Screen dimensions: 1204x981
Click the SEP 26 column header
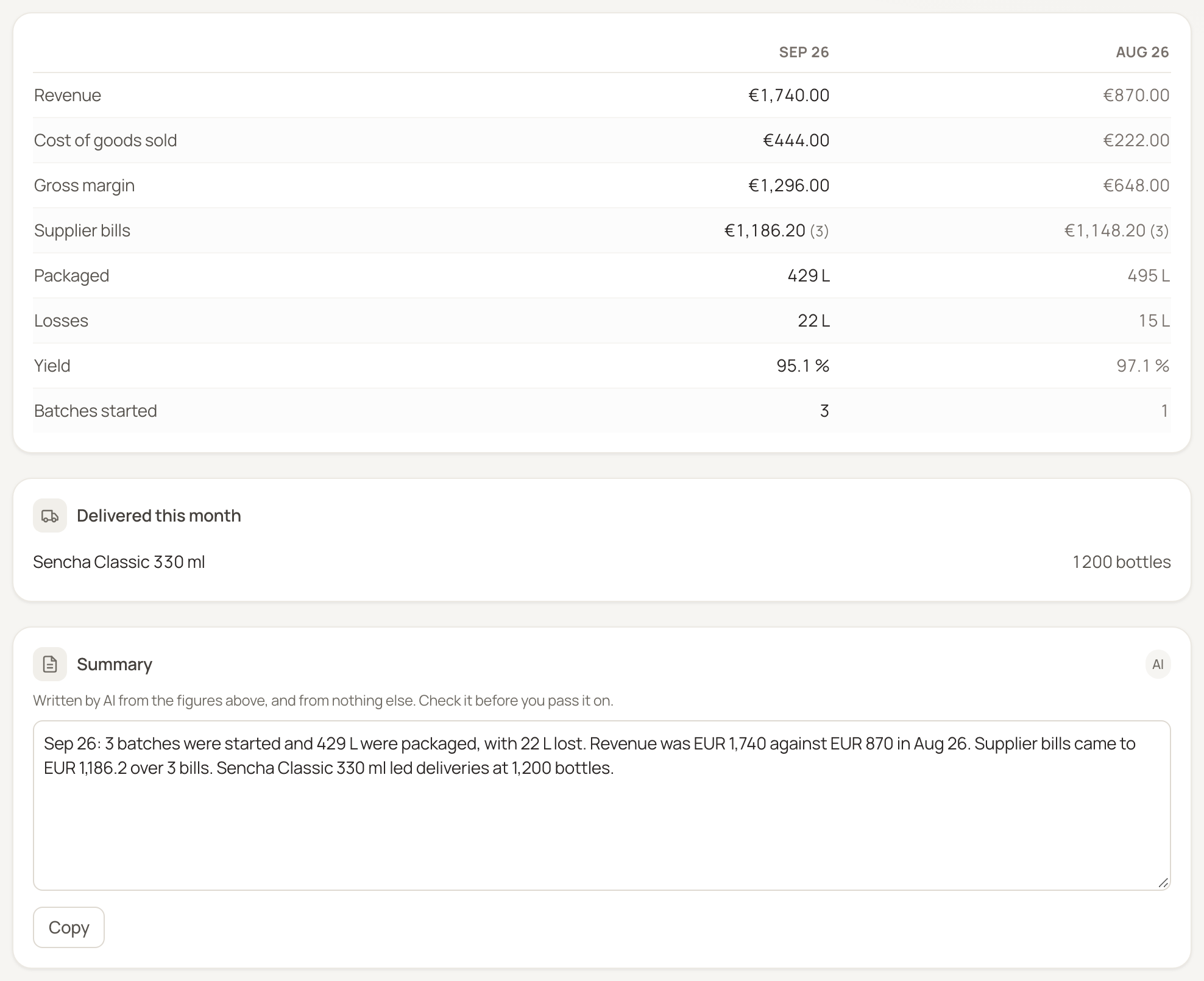804,52
